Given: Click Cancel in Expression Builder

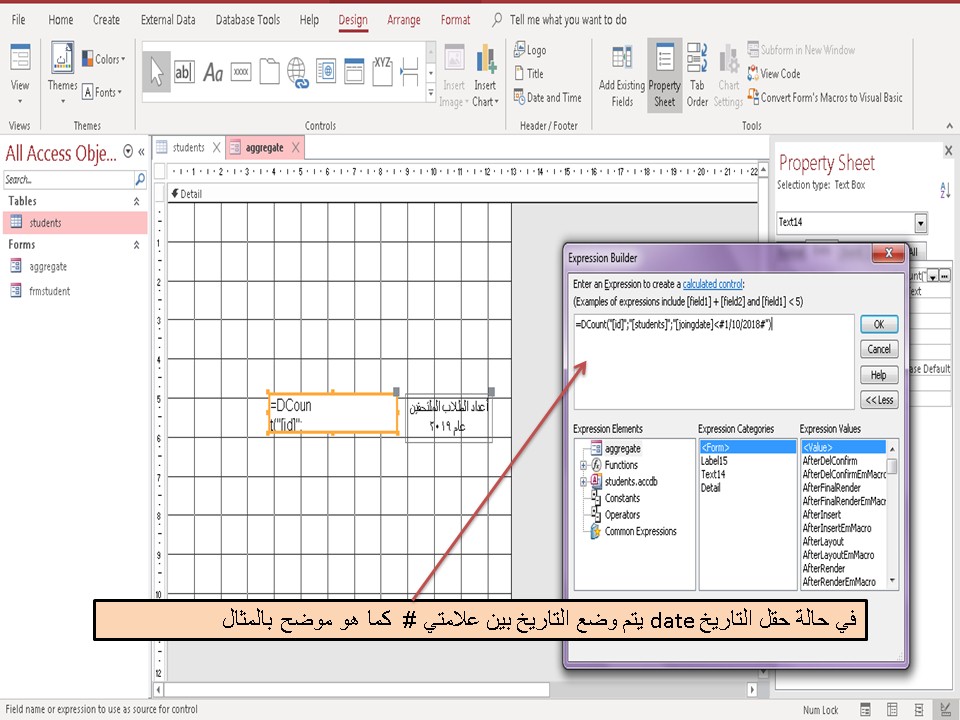Looking at the screenshot, I should 879,349.
